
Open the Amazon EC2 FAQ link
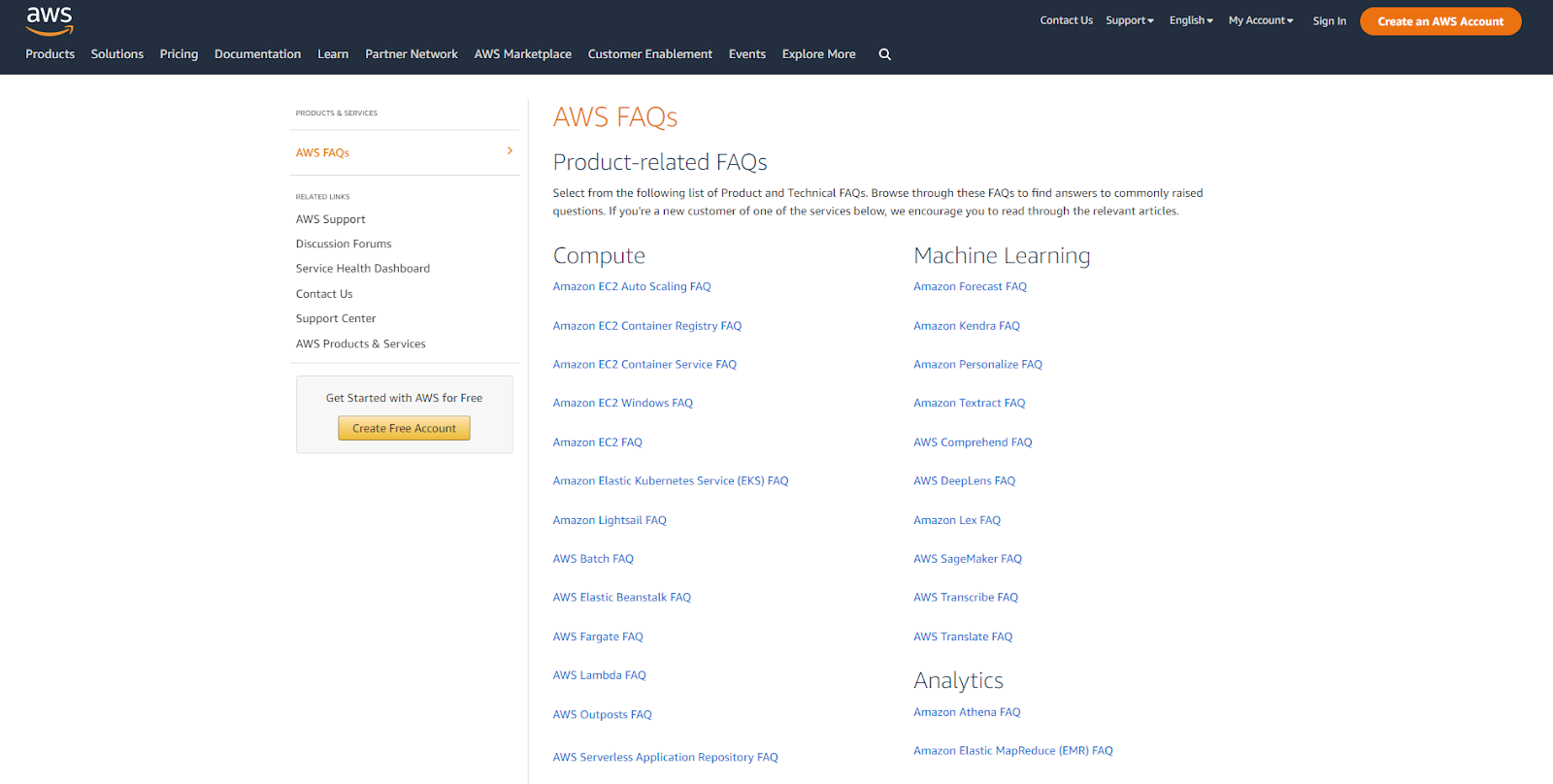(598, 442)
